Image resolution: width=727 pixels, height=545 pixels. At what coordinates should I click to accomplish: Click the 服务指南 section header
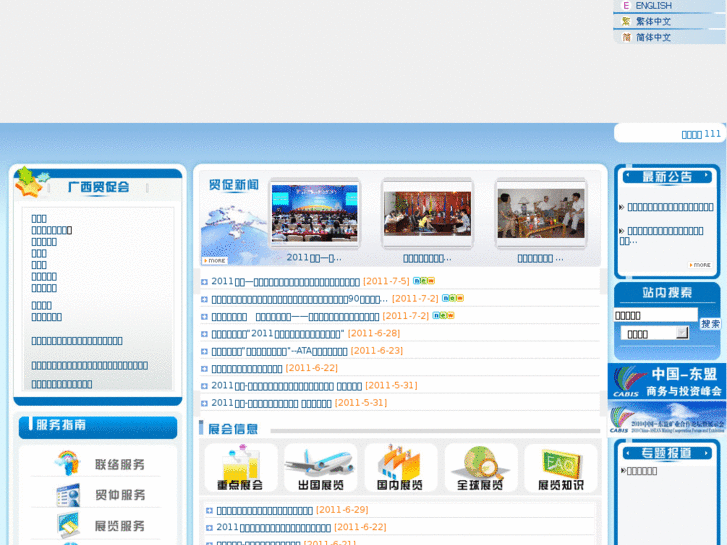[x=61, y=425]
